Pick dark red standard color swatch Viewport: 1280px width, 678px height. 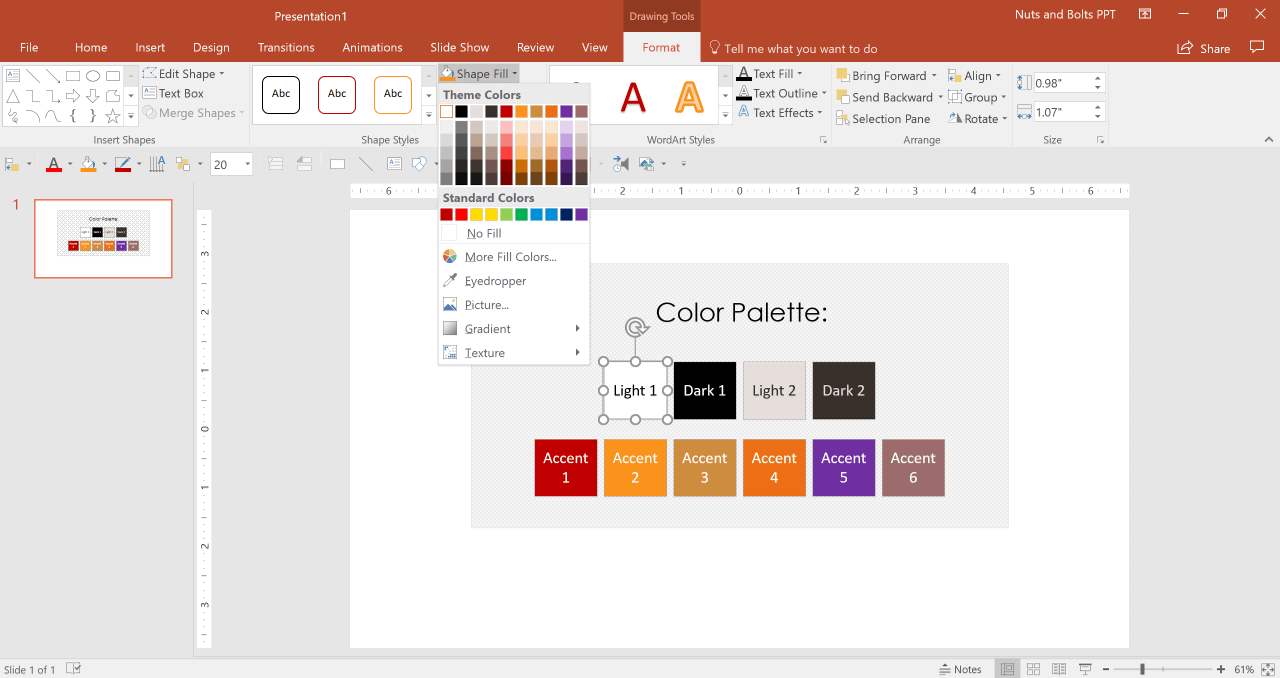[x=446, y=214]
